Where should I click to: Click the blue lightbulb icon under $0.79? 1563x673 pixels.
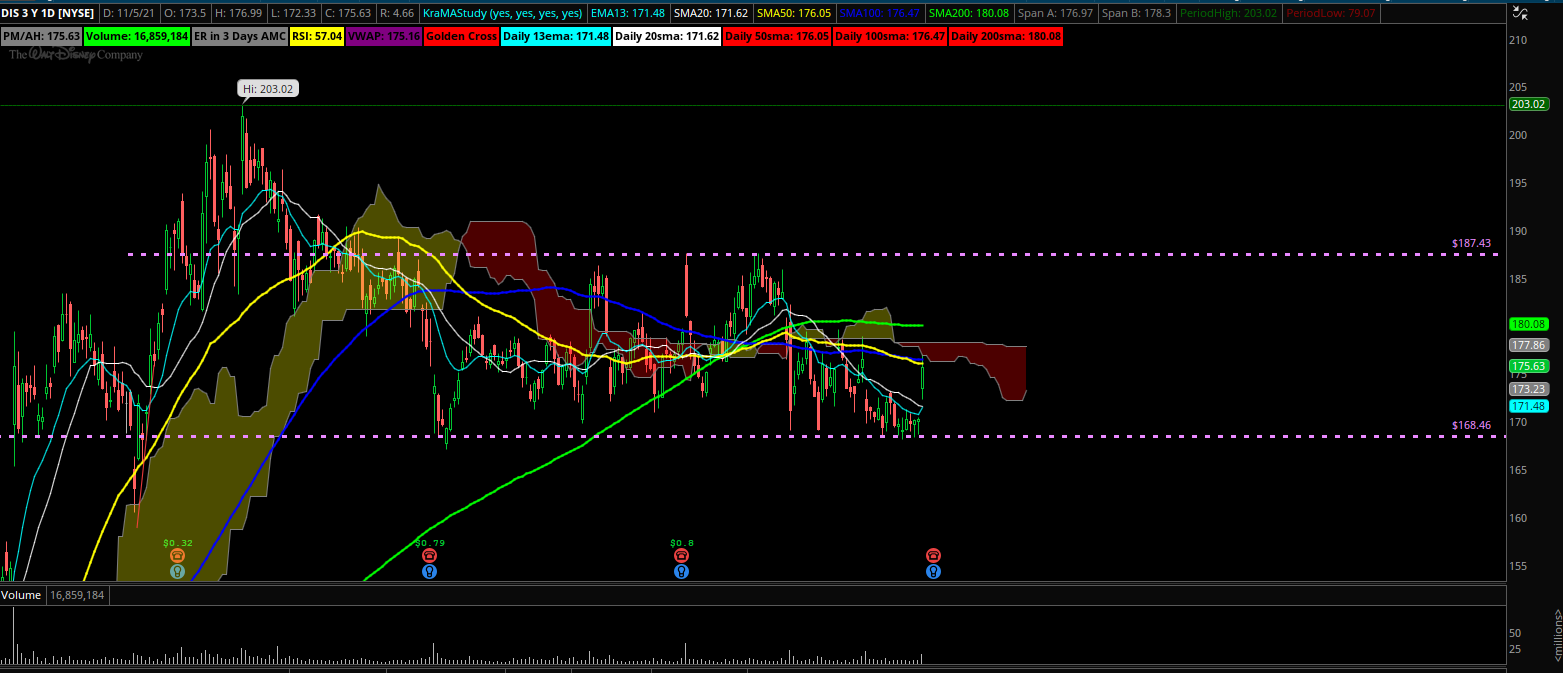pos(430,572)
